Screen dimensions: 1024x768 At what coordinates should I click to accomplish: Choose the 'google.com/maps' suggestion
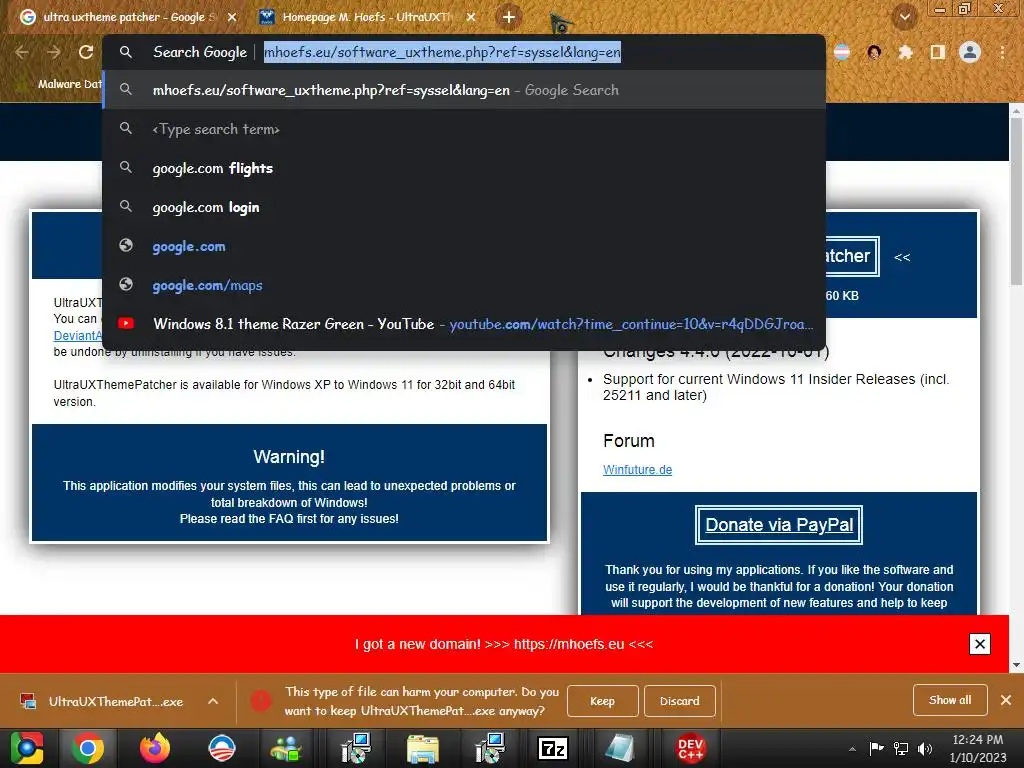(x=464, y=285)
